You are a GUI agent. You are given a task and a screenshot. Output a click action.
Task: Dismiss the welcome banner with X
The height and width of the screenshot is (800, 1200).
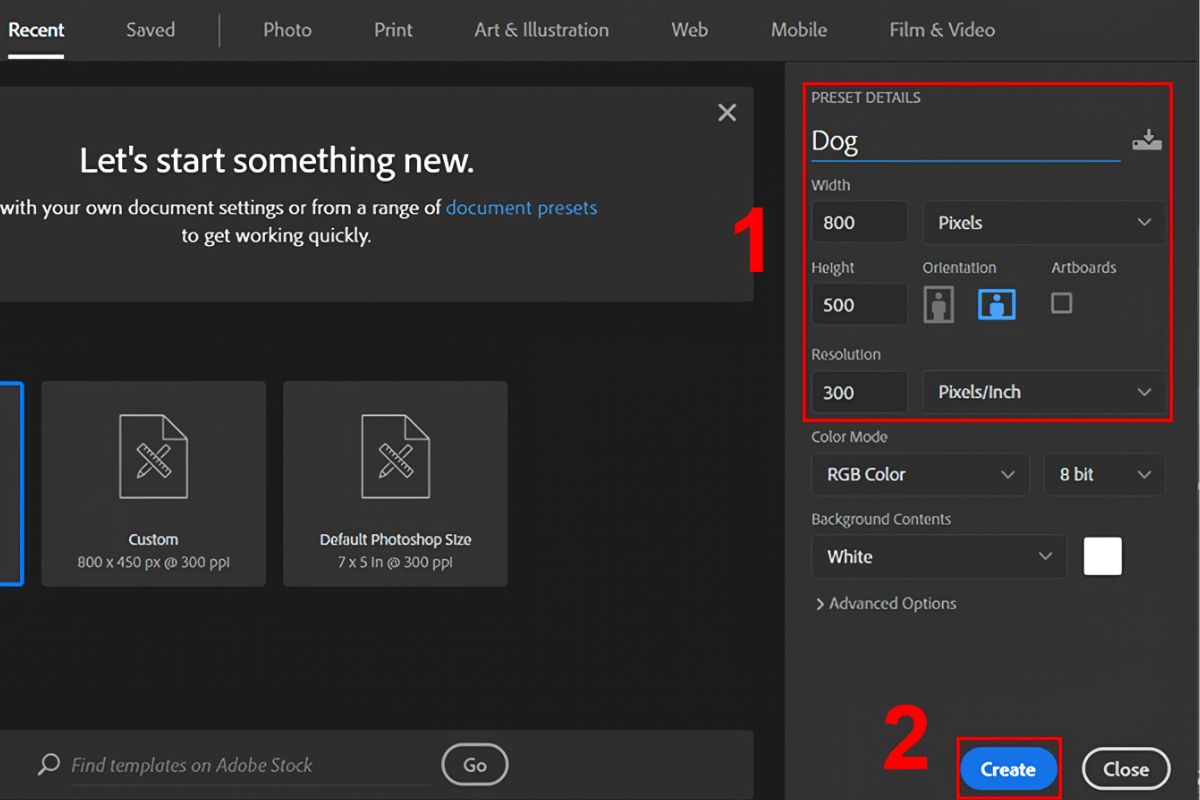point(727,113)
